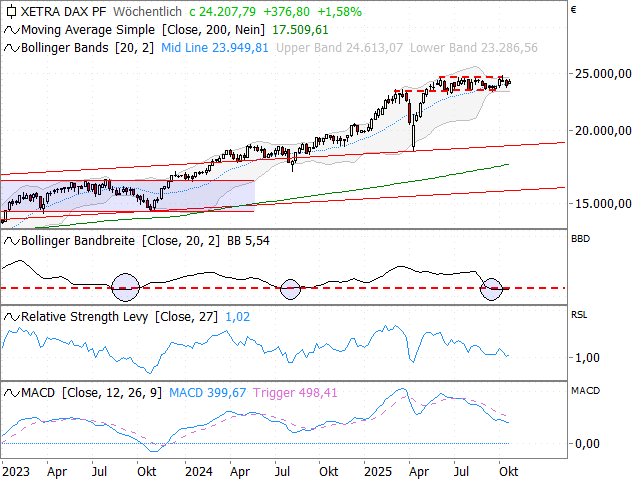Screen dimensions: 640x480
Task: Click the MACD indicator panel icon
Action: coord(11,391)
